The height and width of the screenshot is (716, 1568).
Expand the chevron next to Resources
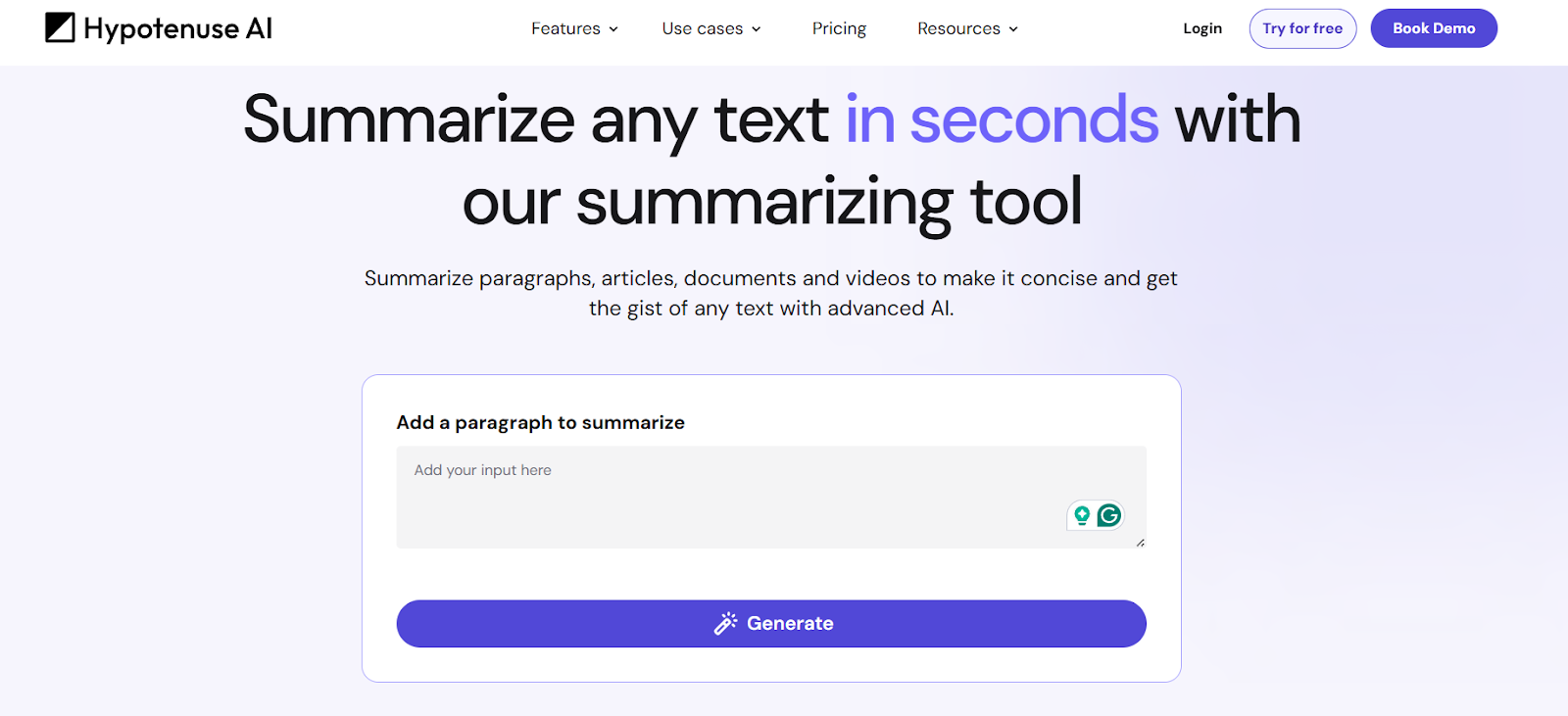[1013, 29]
